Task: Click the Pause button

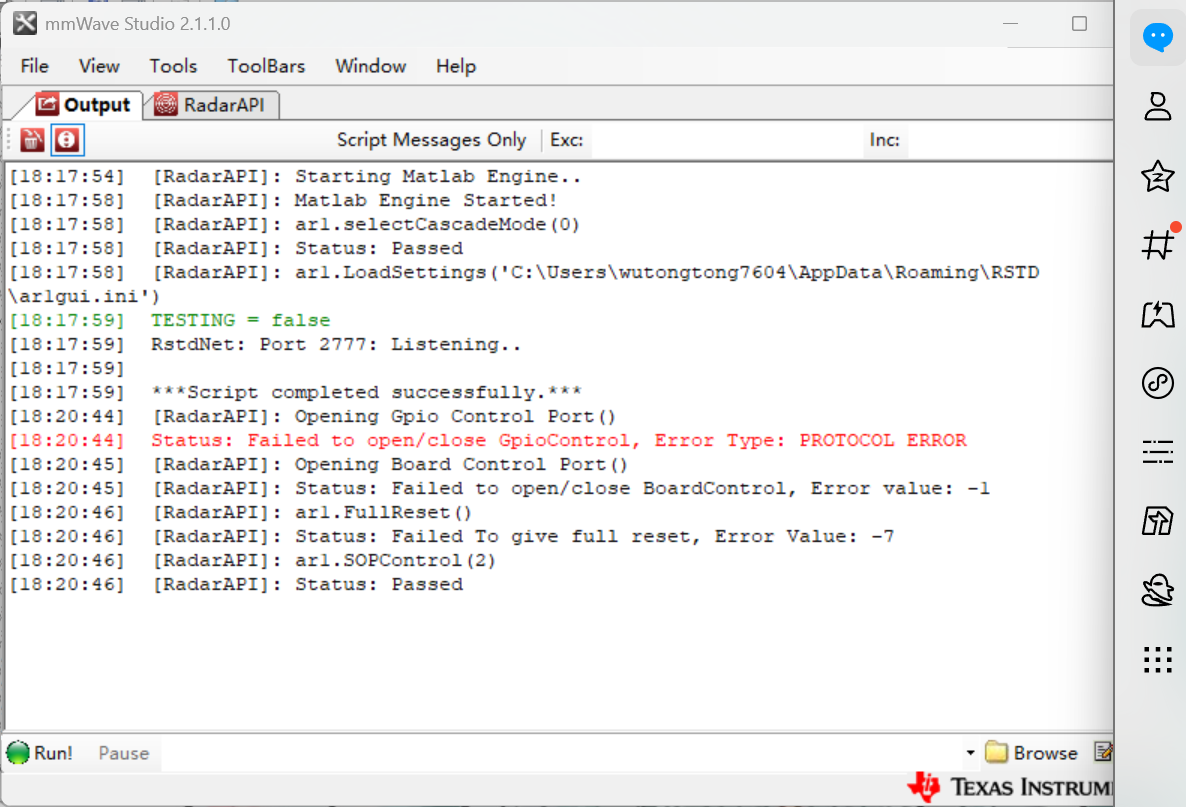Action: 123,753
